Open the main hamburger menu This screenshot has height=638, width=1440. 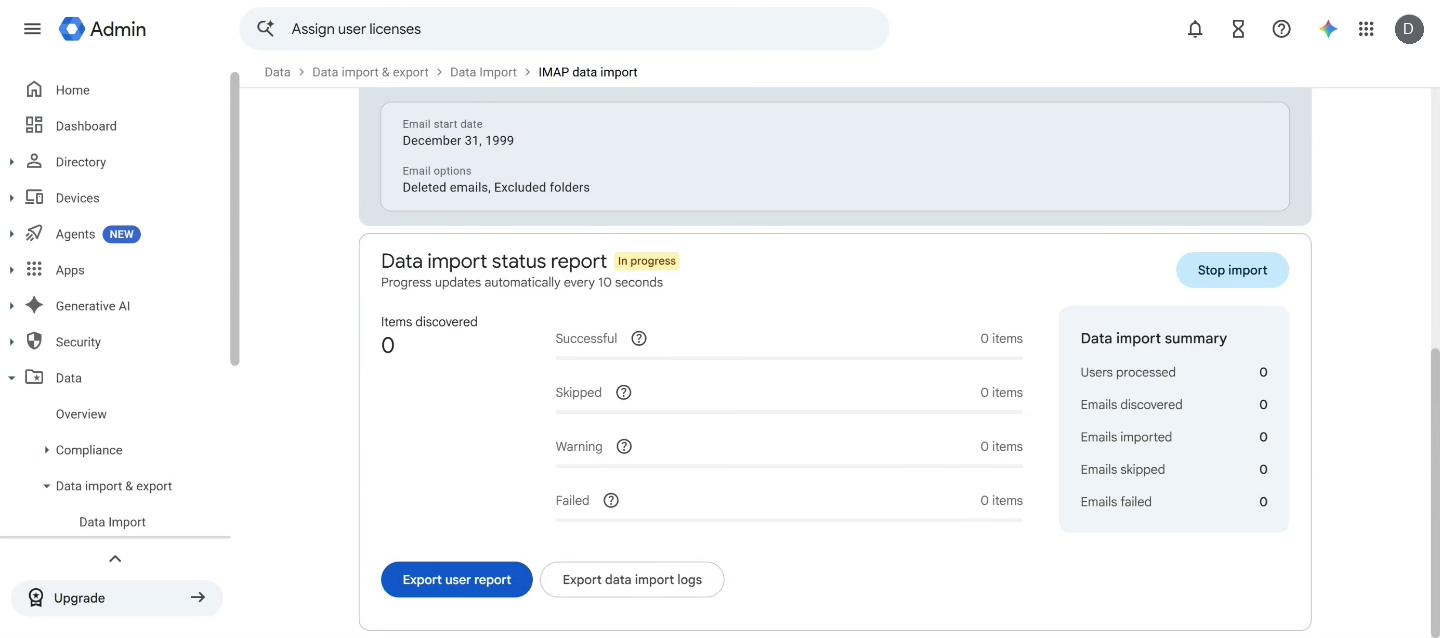pyautogui.click(x=32, y=29)
